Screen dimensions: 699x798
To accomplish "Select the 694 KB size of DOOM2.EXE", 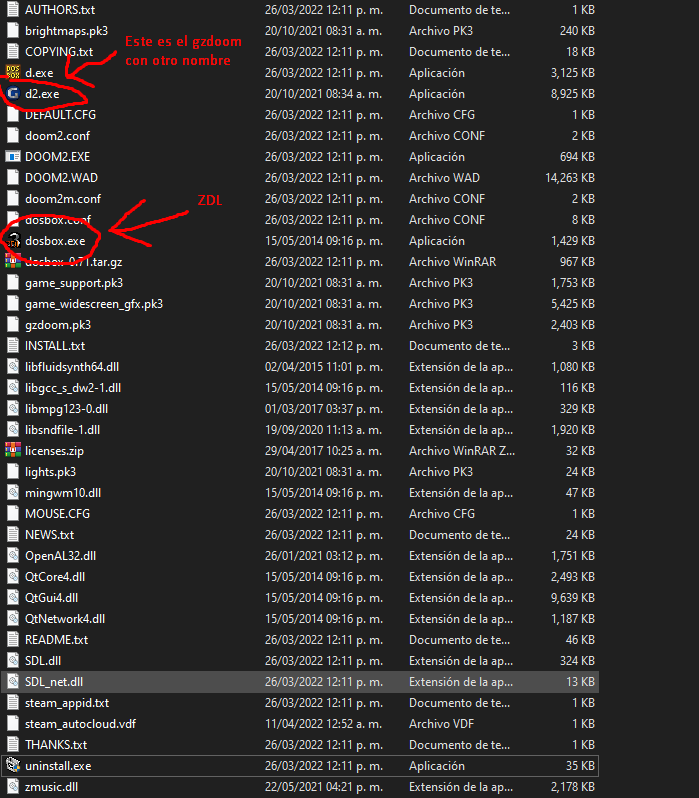I will (x=577, y=157).
